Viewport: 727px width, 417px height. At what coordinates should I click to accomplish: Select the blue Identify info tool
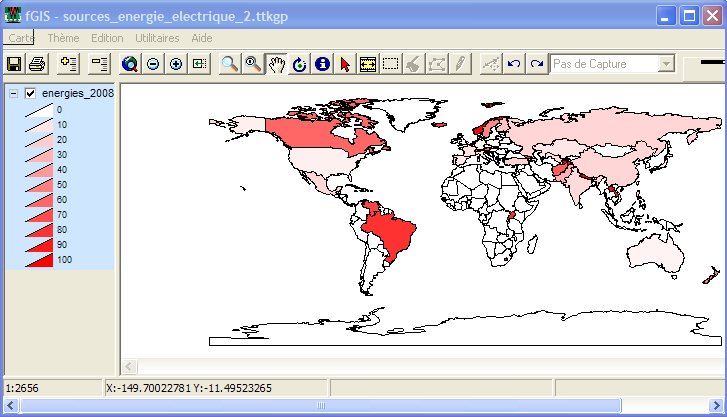[x=322, y=64]
